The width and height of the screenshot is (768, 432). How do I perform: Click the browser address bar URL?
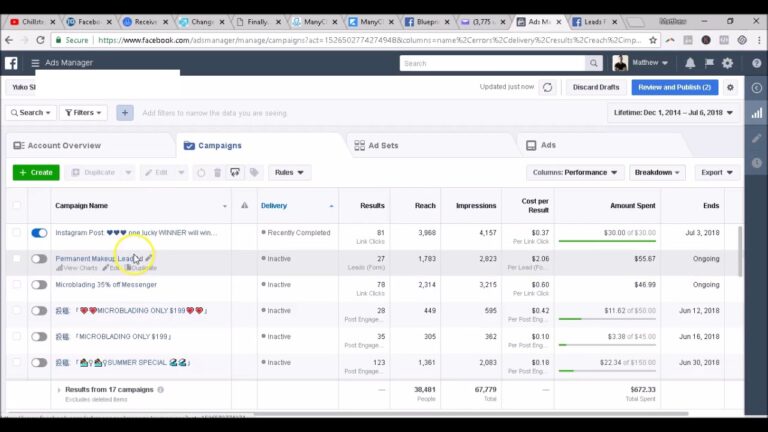[369, 40]
